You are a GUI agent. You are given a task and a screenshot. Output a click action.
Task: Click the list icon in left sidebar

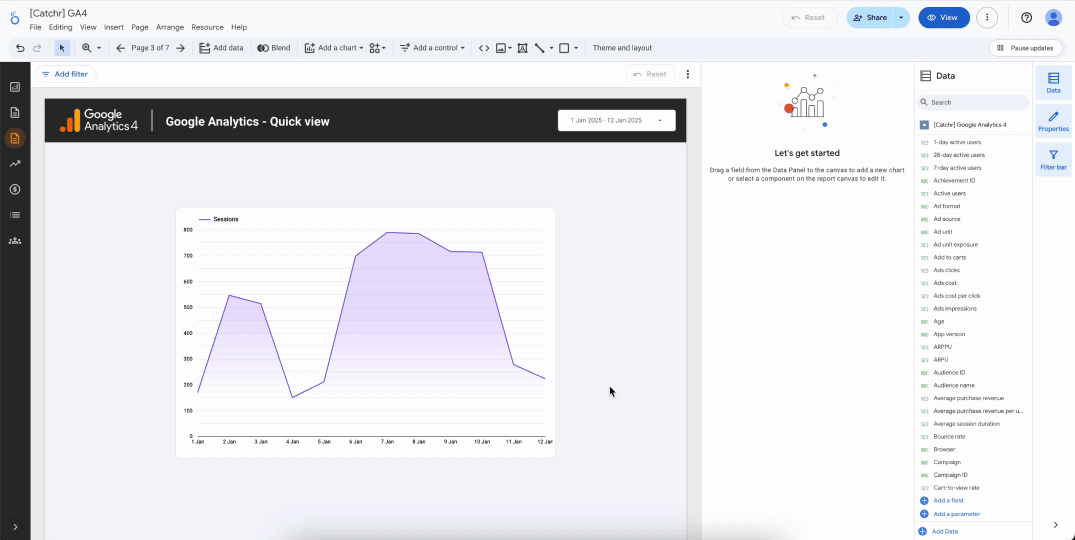(15, 215)
